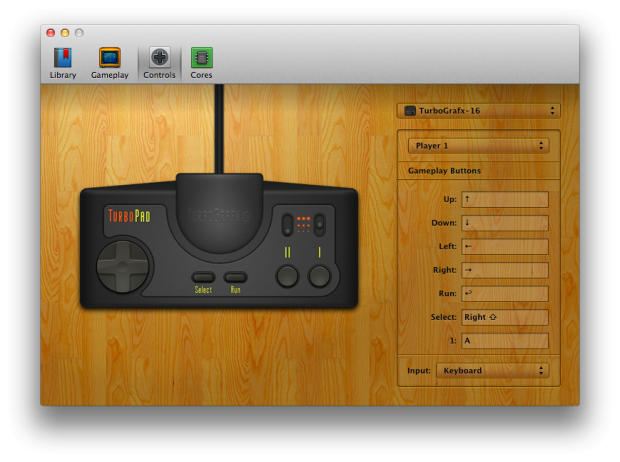
Task: Click the Left key binding field
Action: (x=505, y=246)
